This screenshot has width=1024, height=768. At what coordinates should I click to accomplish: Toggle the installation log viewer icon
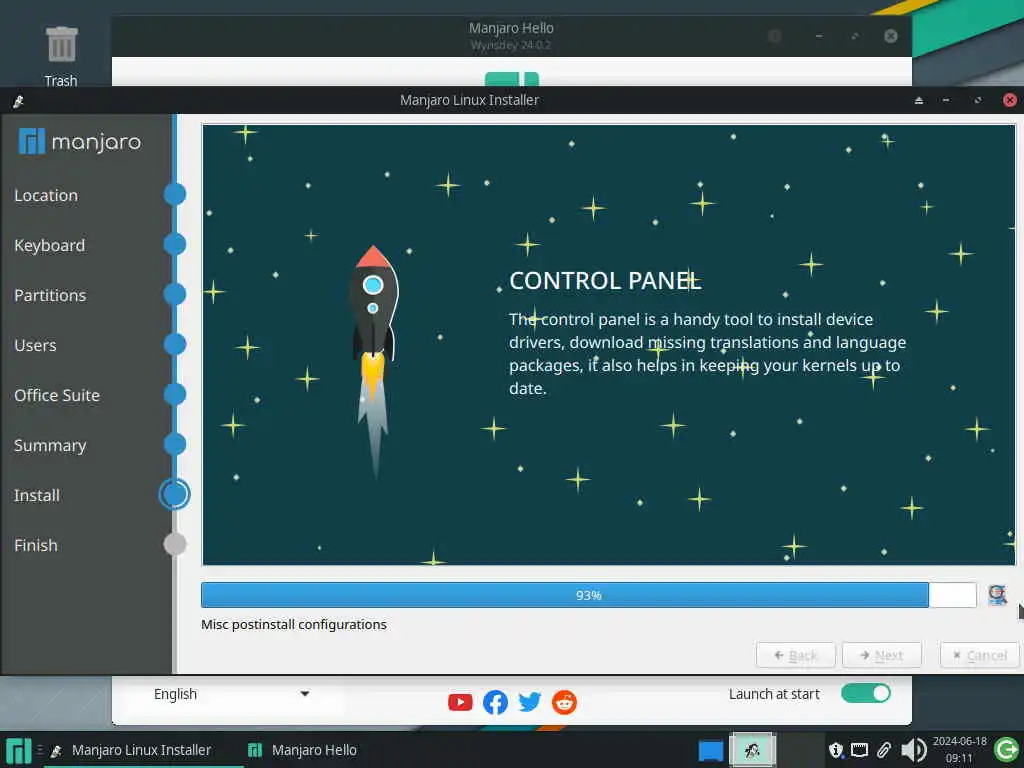tap(997, 595)
